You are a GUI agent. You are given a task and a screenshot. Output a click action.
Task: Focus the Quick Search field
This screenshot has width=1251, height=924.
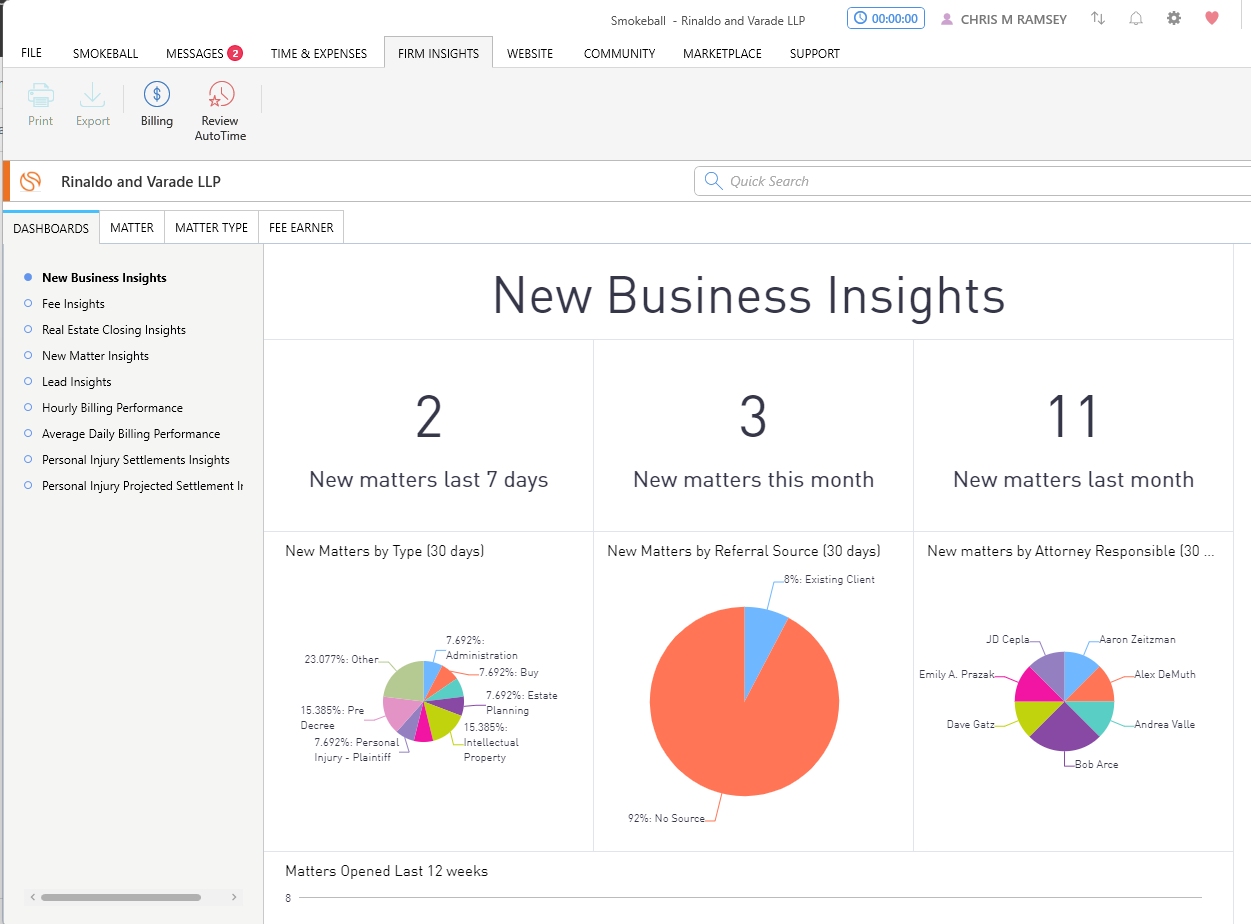972,181
